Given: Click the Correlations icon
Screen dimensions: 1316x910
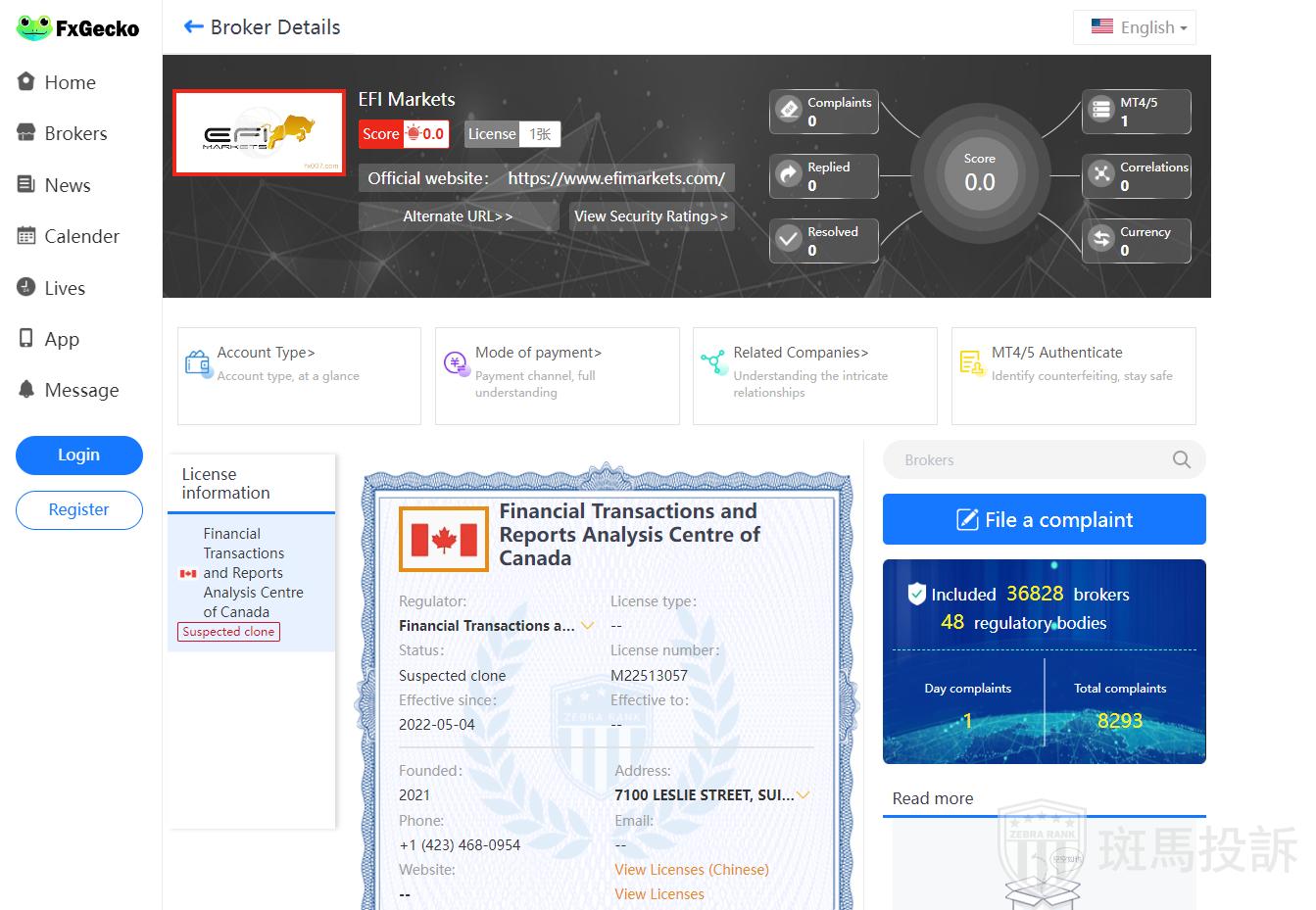Looking at the screenshot, I should click(1101, 174).
